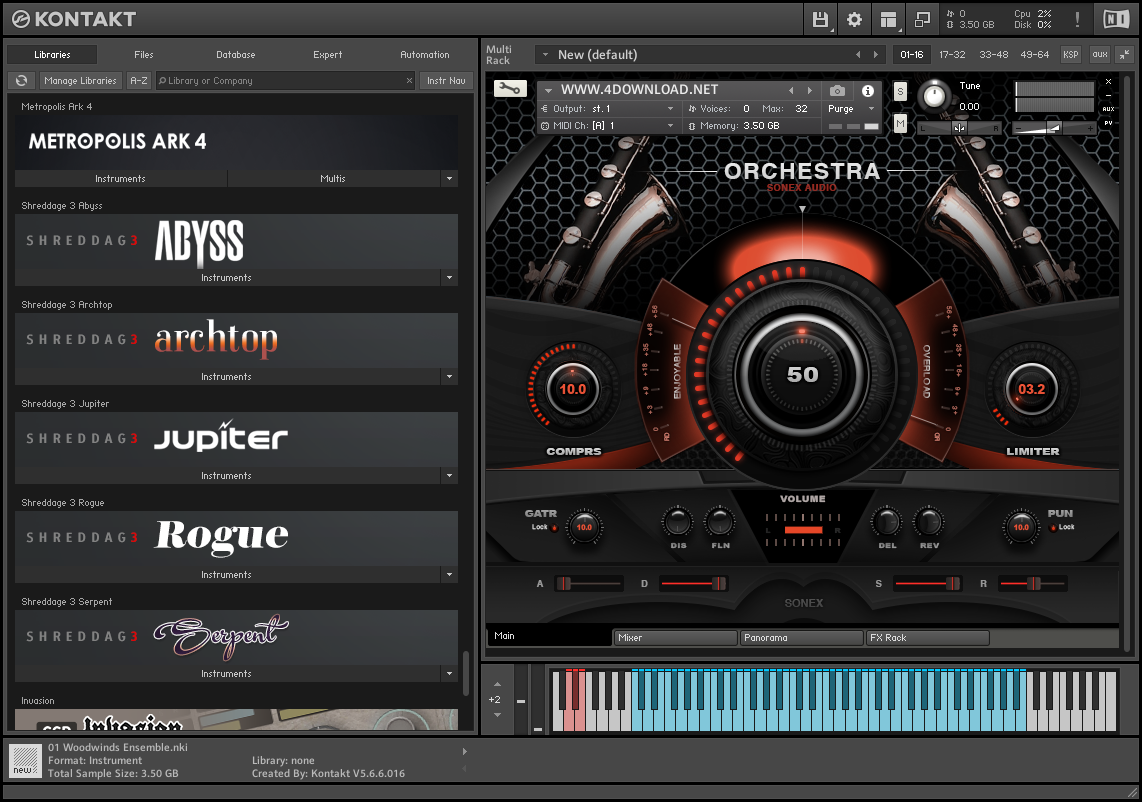Click the new instrument file icon
The image size is (1142, 802).
pyautogui.click(x=25, y=760)
